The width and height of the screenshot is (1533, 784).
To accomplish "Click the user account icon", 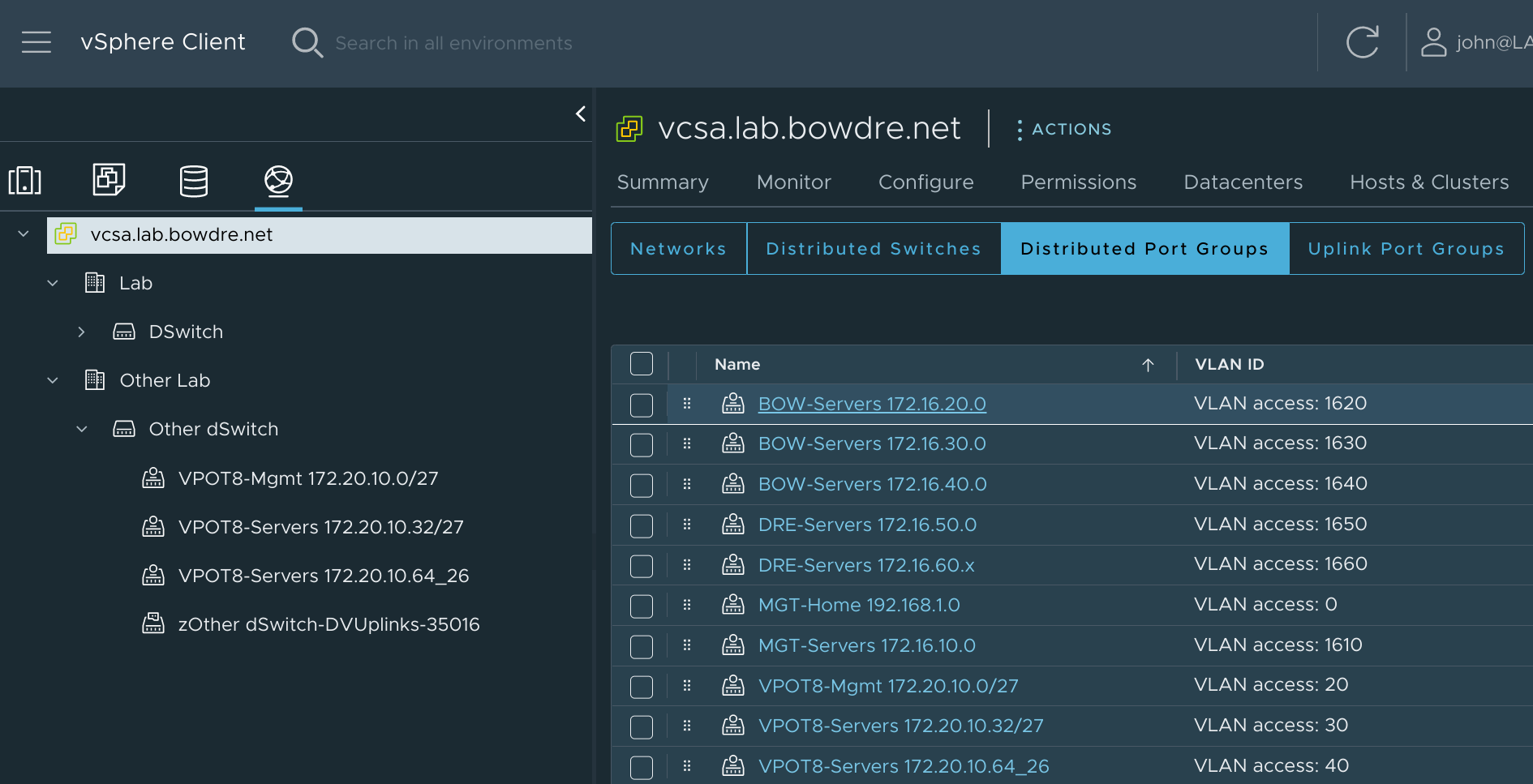I will point(1433,42).
